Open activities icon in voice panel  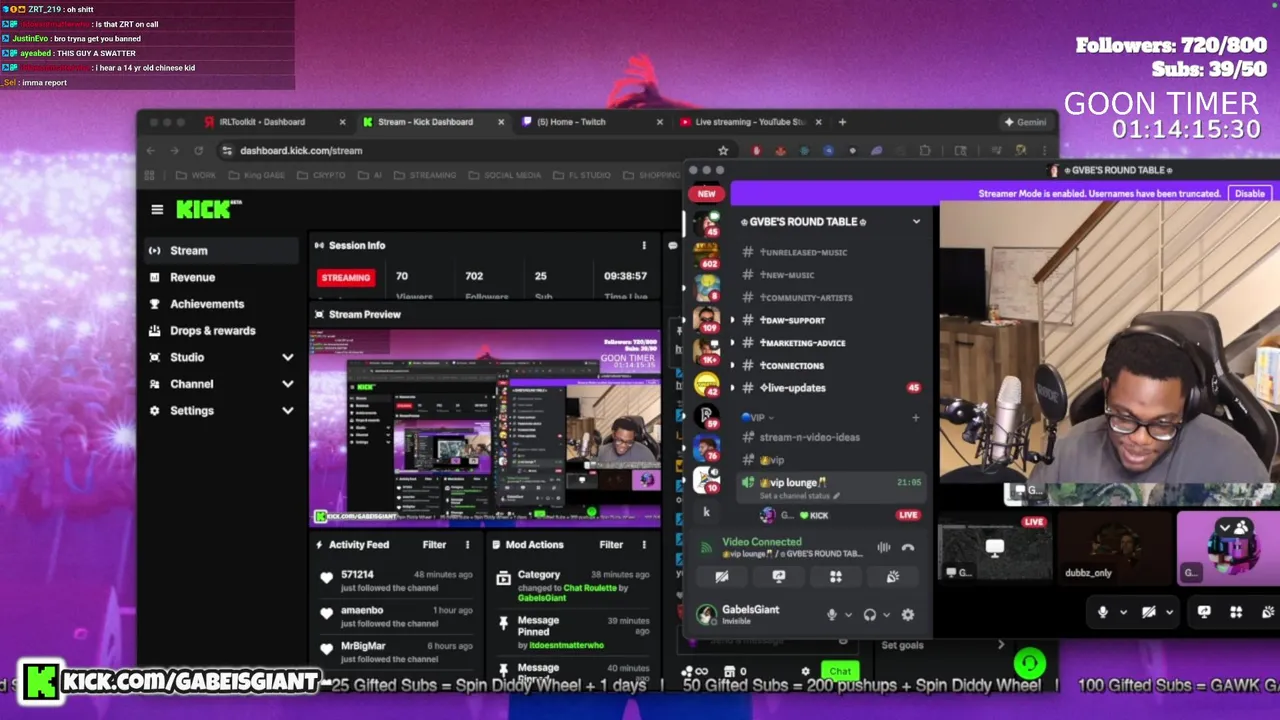[x=836, y=577]
